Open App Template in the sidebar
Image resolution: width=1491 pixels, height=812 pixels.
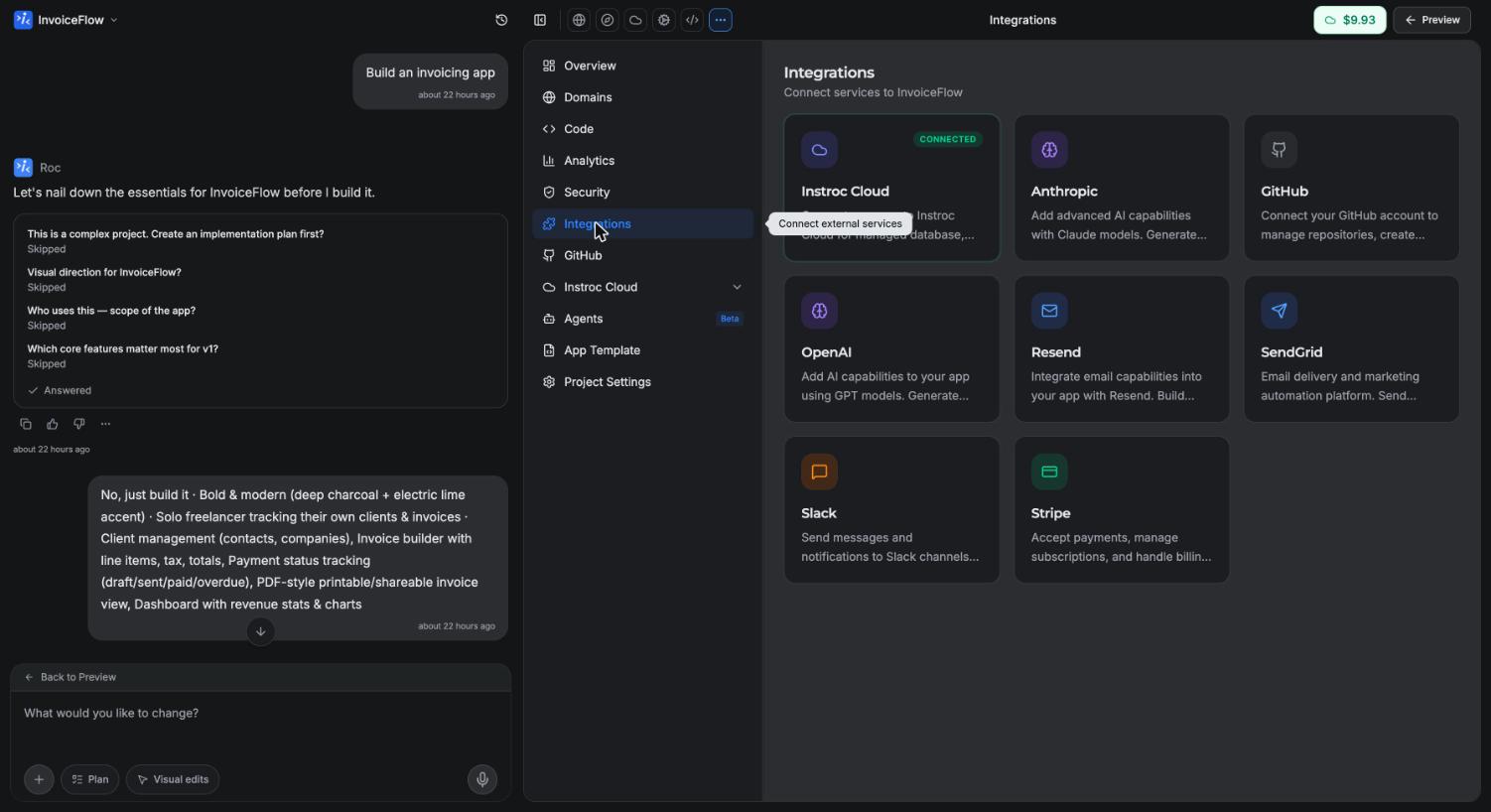point(642,350)
